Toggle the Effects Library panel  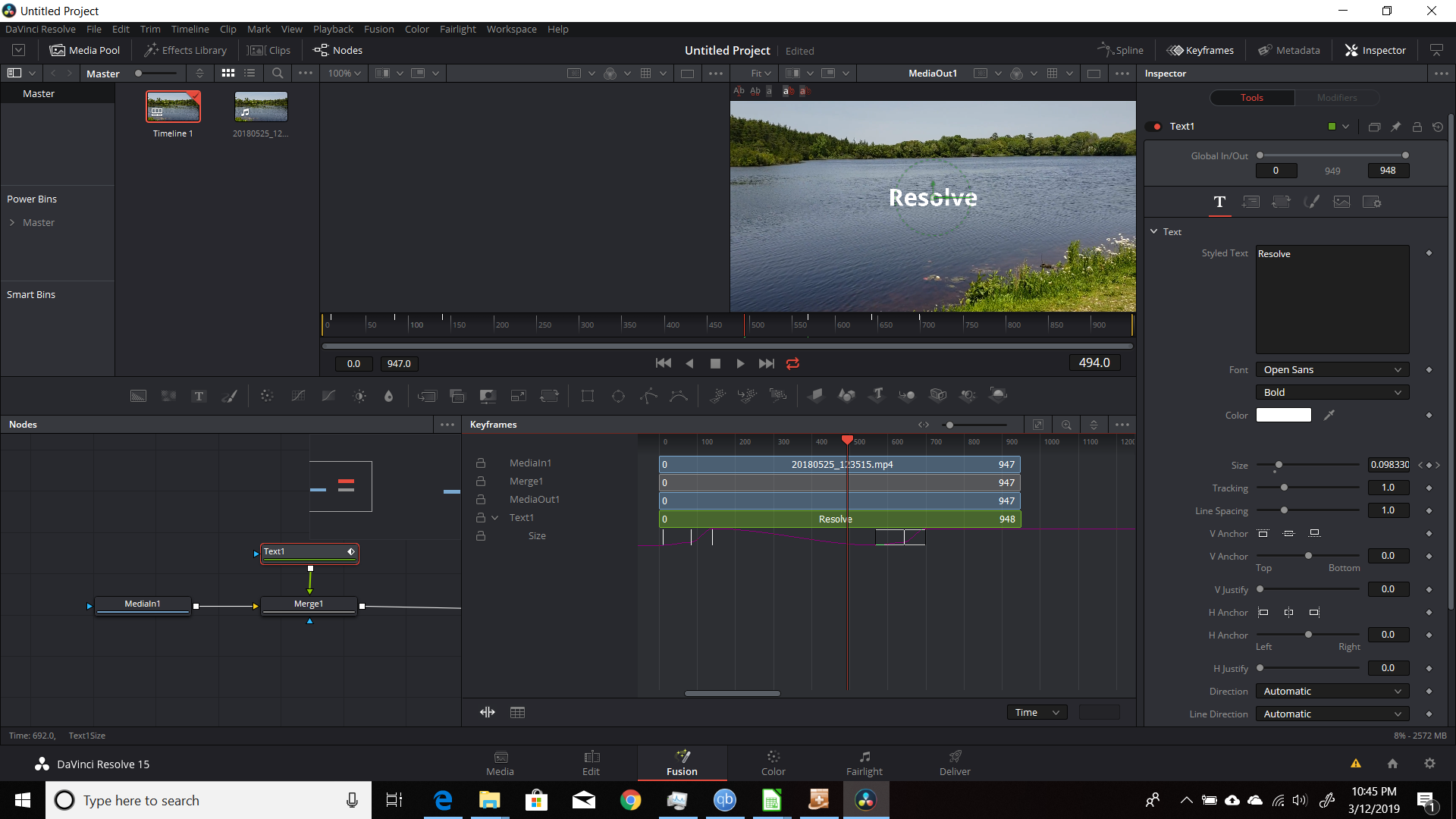pos(185,50)
